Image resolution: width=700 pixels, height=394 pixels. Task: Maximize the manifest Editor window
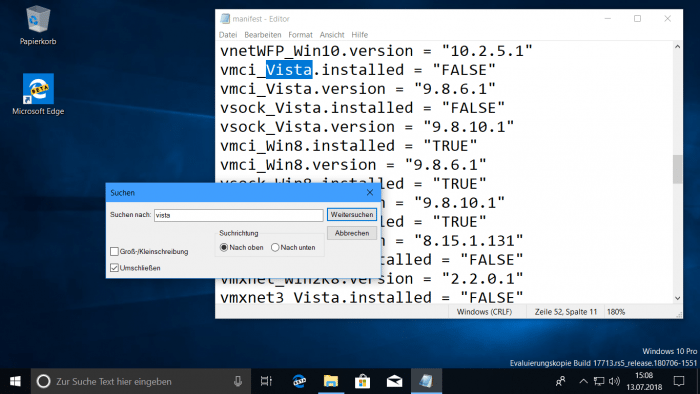click(638, 19)
